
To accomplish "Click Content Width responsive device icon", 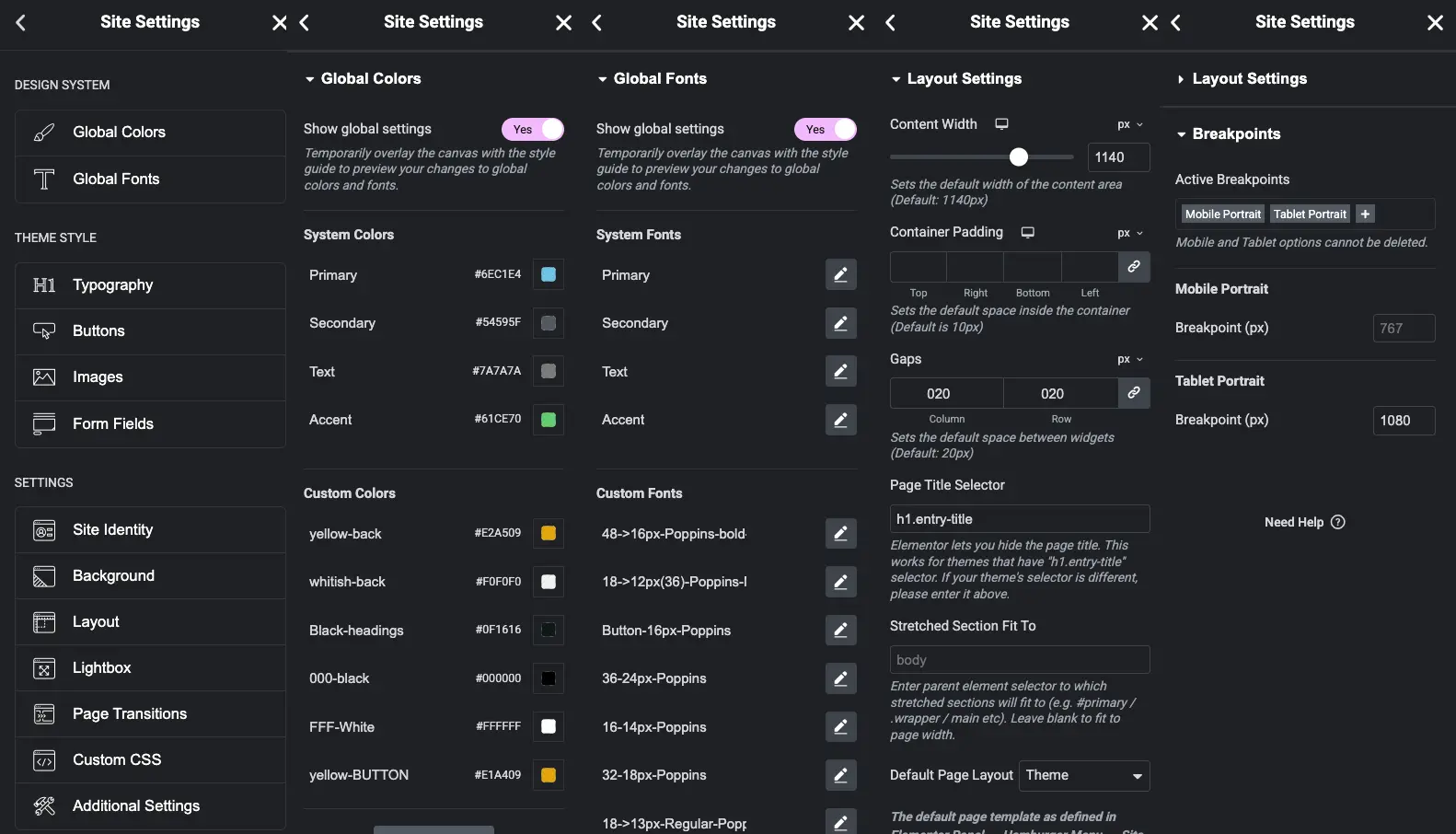I will coord(1002,123).
